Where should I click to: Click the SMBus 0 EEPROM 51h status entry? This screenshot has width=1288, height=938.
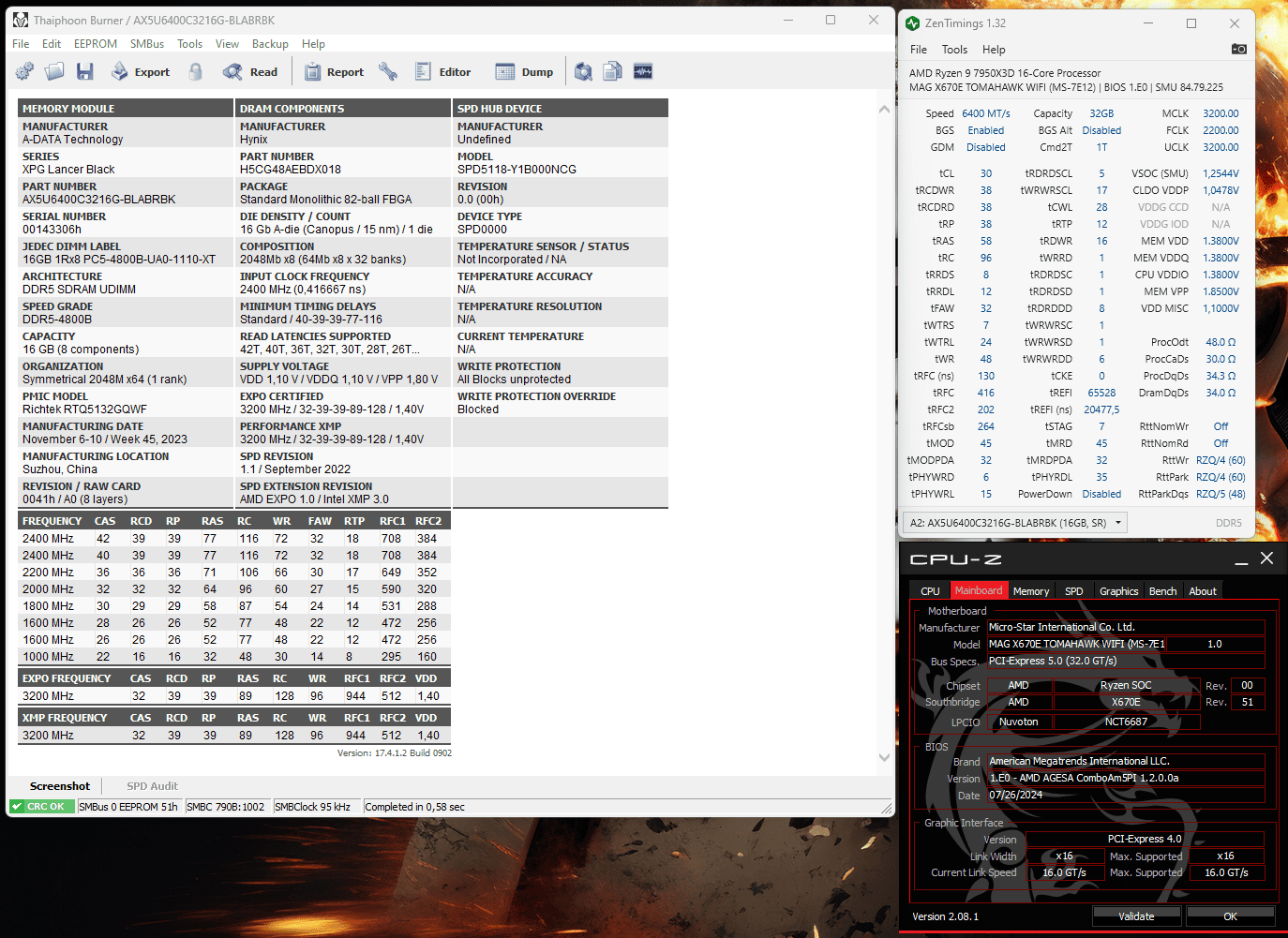[129, 807]
